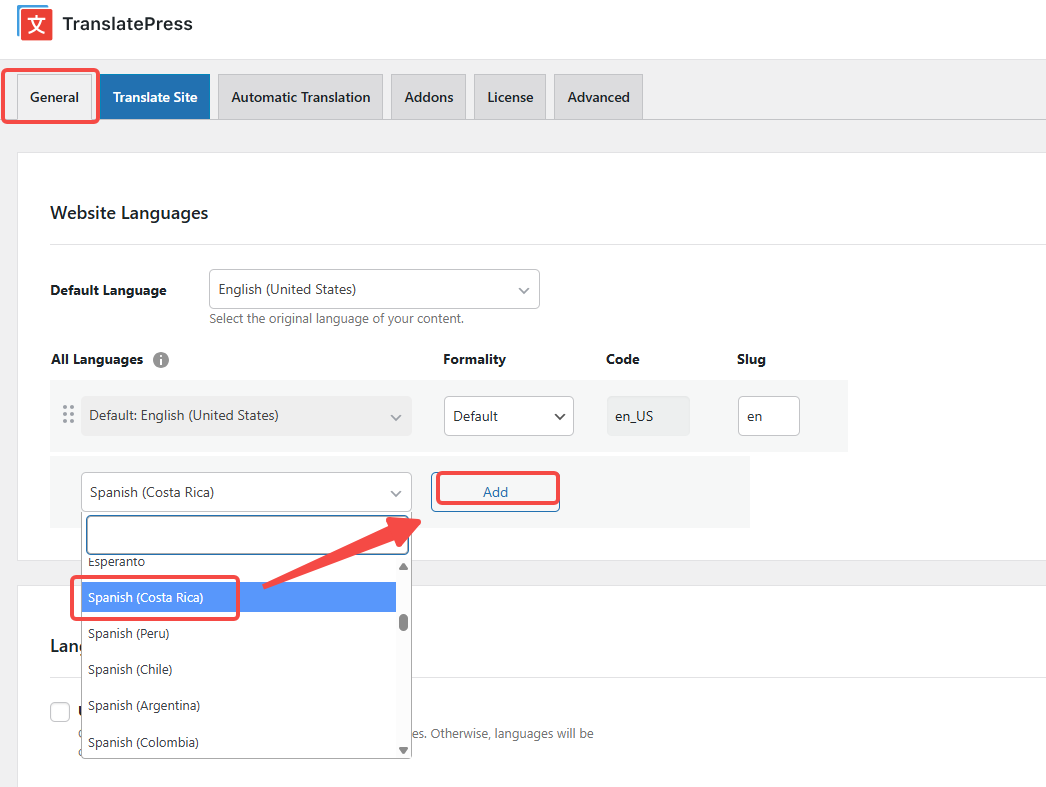Screen dimensions: 1046x787
Task: Switch to the Advanced tab
Action: pos(597,96)
